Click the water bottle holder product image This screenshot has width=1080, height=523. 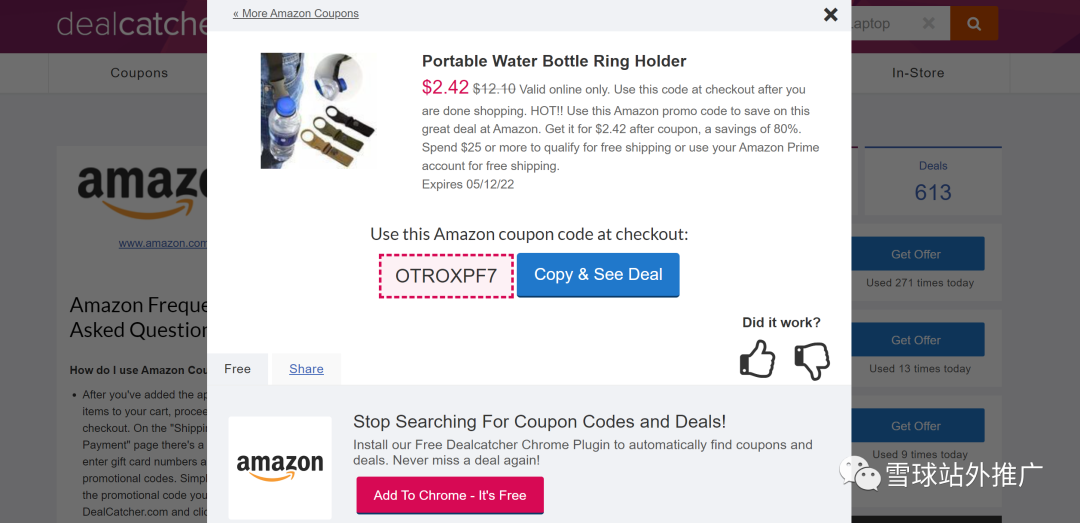coord(317,110)
